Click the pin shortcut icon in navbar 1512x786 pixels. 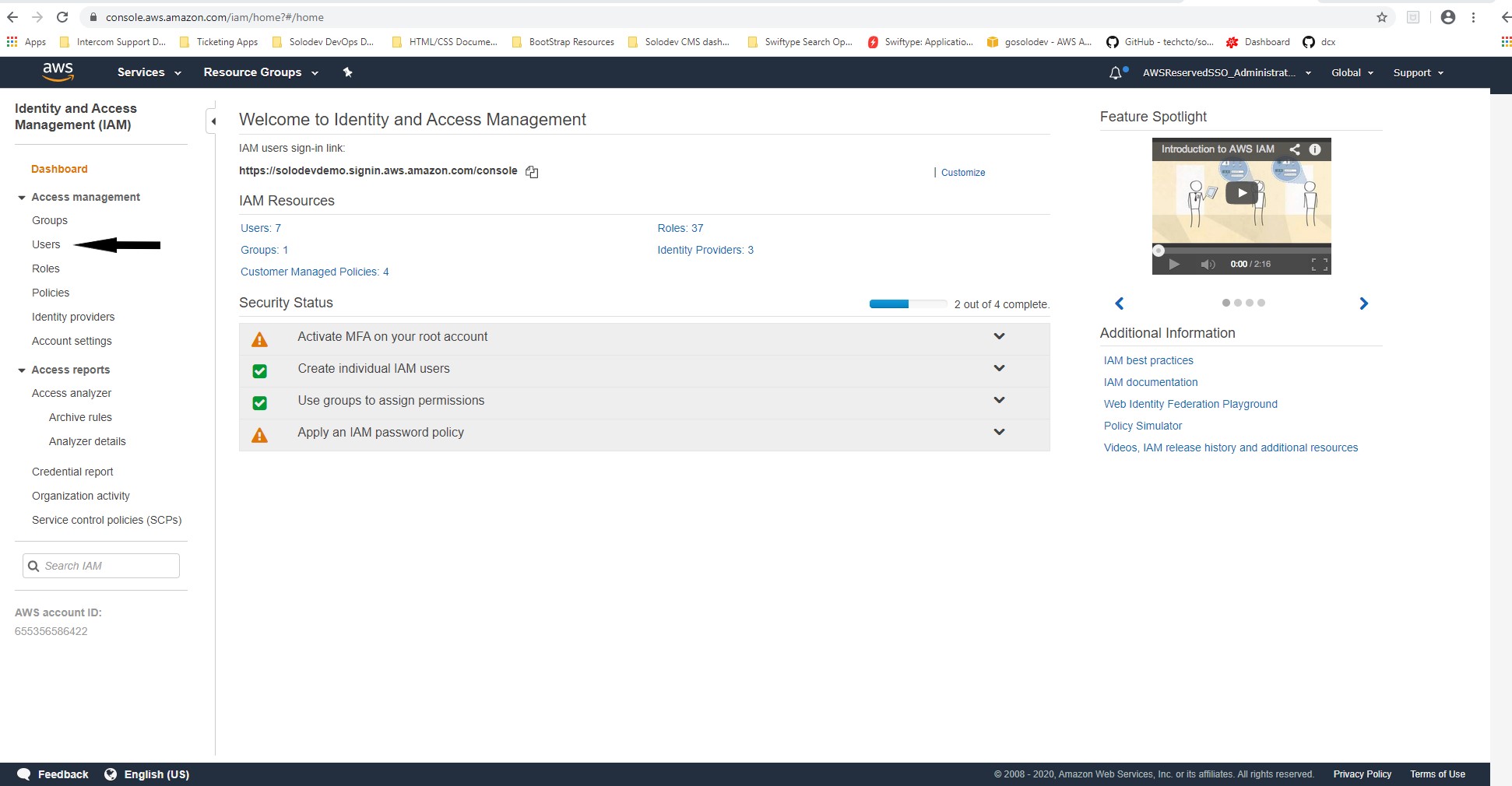point(347,72)
